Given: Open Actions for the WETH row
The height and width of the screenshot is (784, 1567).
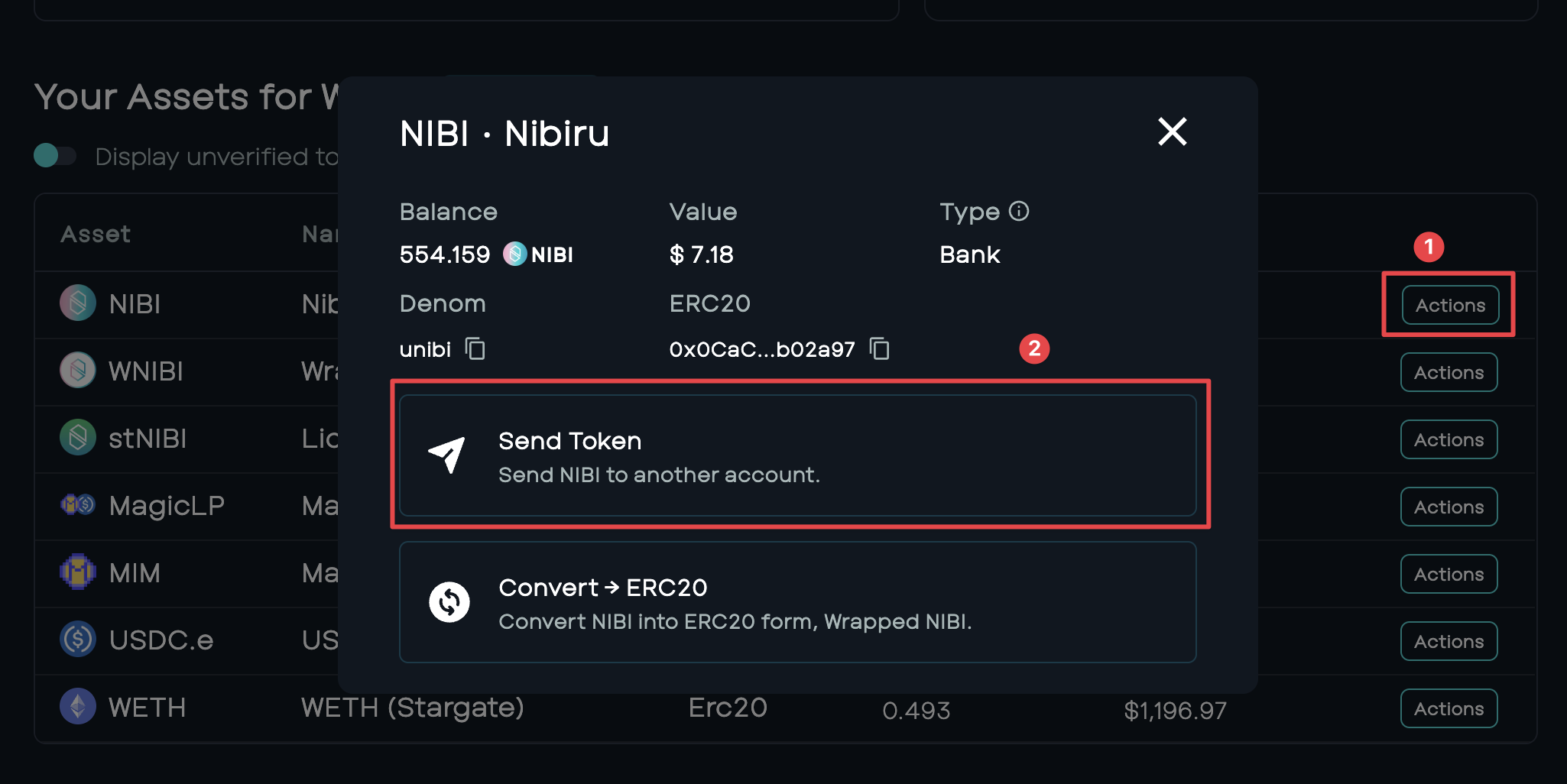Looking at the screenshot, I should click(x=1449, y=708).
